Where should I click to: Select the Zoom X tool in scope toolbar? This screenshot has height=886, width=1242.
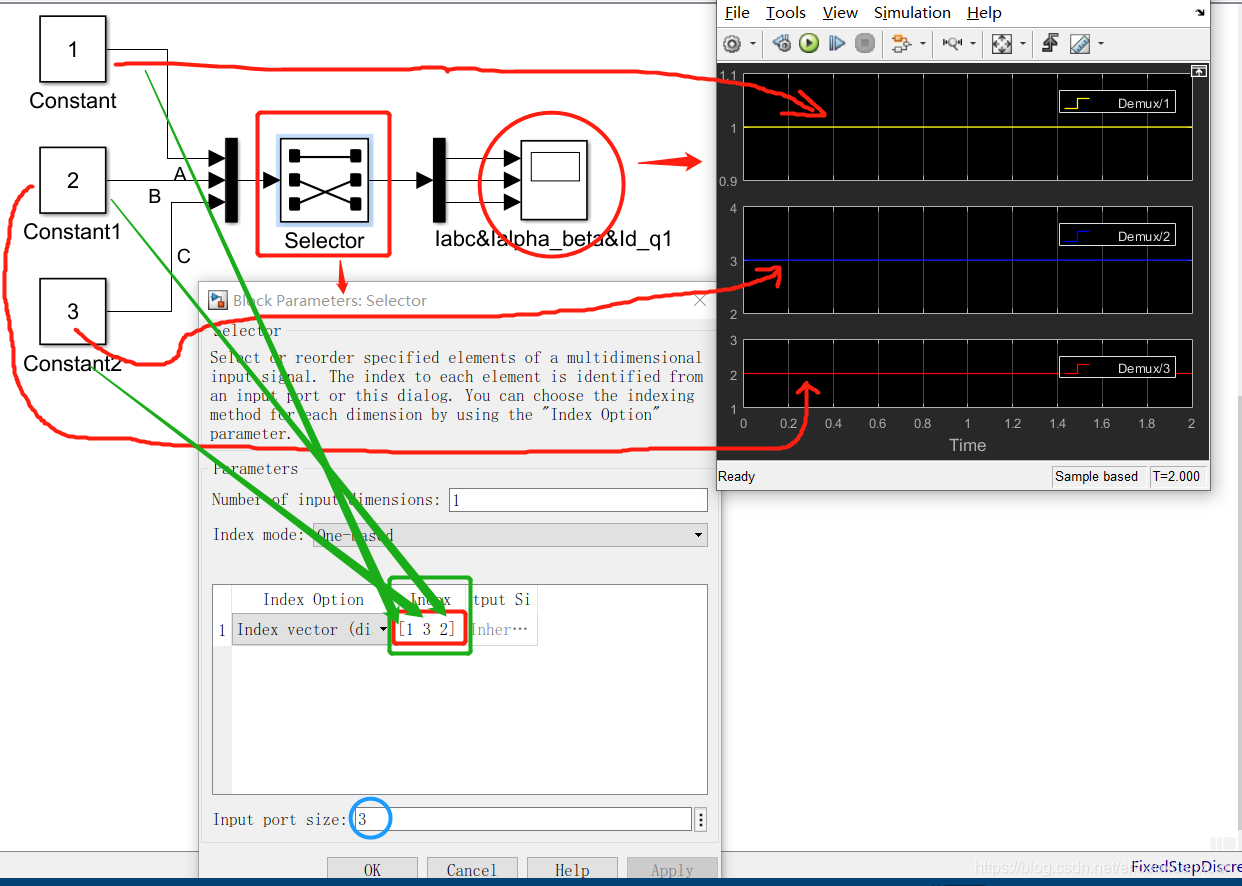952,44
